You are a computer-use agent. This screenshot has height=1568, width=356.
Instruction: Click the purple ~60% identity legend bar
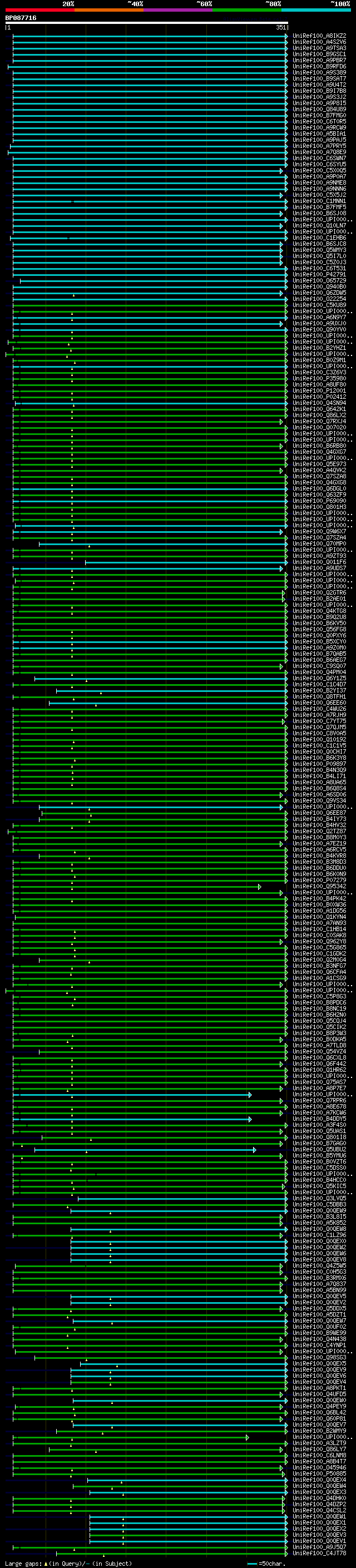pos(177,11)
